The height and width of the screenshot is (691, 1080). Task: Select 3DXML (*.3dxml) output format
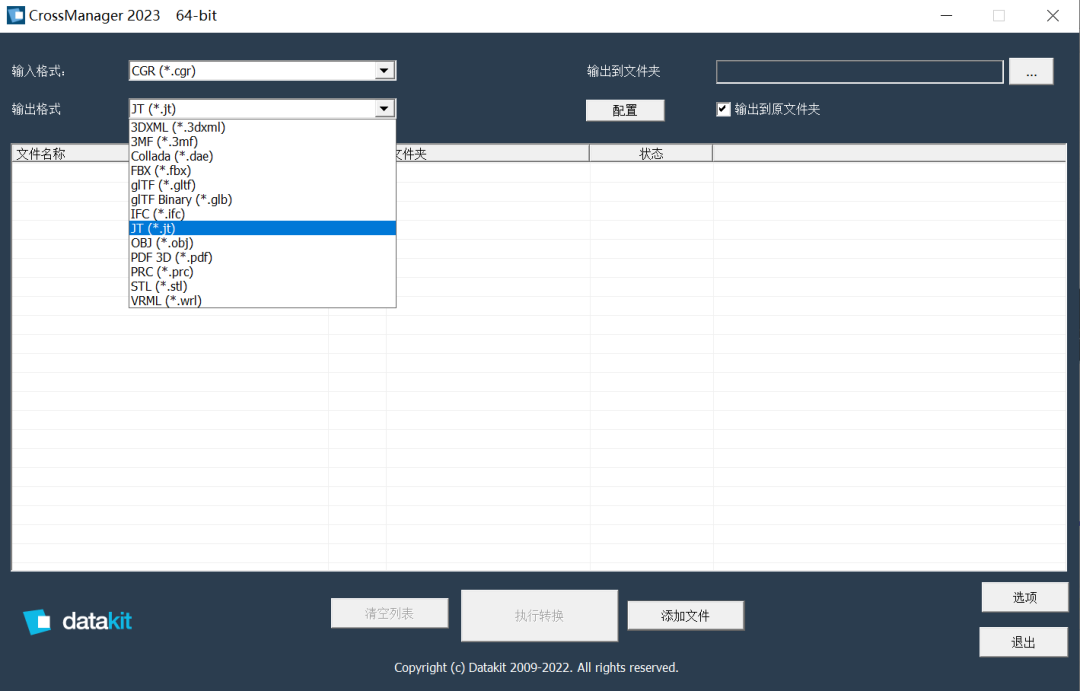[x=262, y=127]
